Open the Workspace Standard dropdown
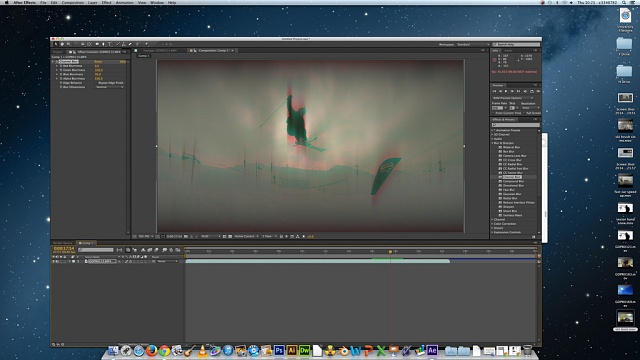 tap(473, 44)
